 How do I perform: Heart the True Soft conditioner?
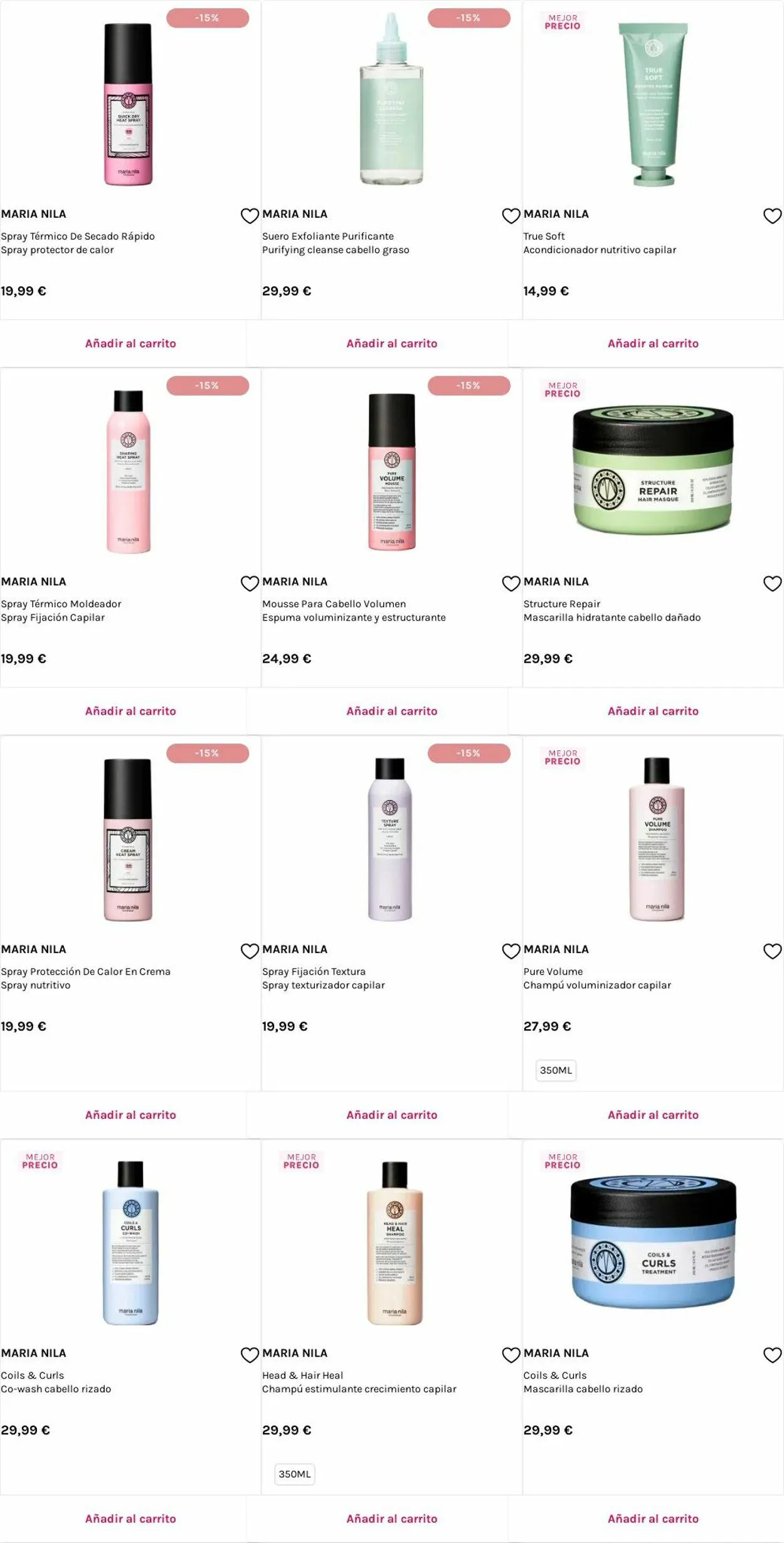(x=772, y=216)
